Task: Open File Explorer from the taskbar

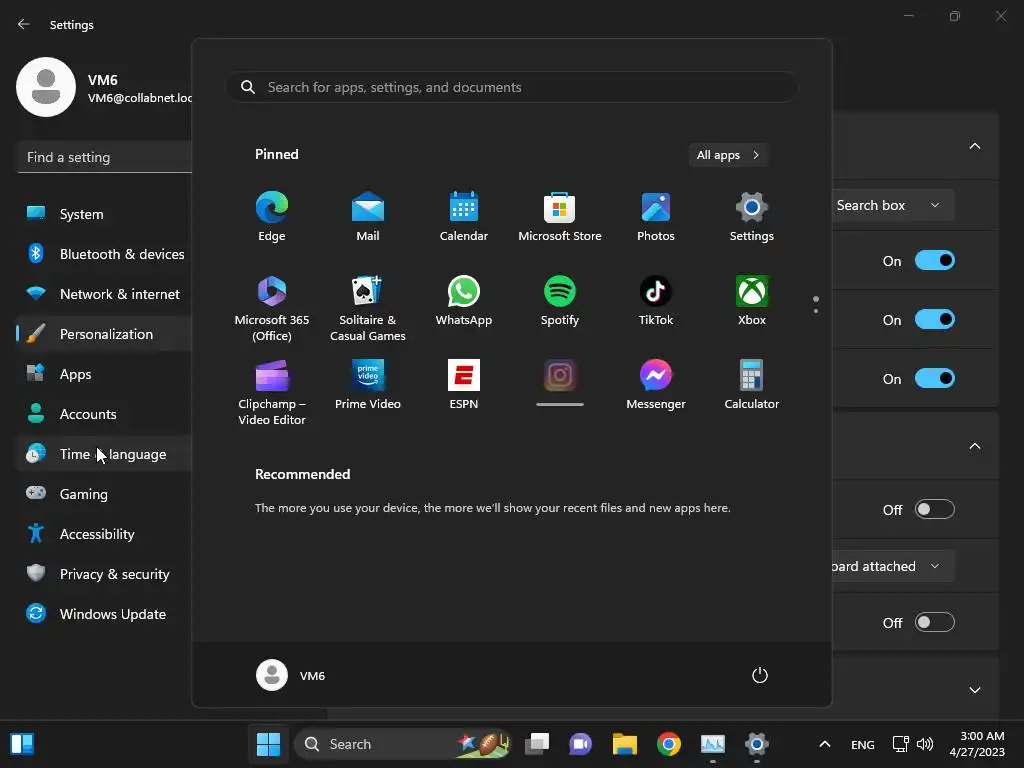Action: point(624,744)
